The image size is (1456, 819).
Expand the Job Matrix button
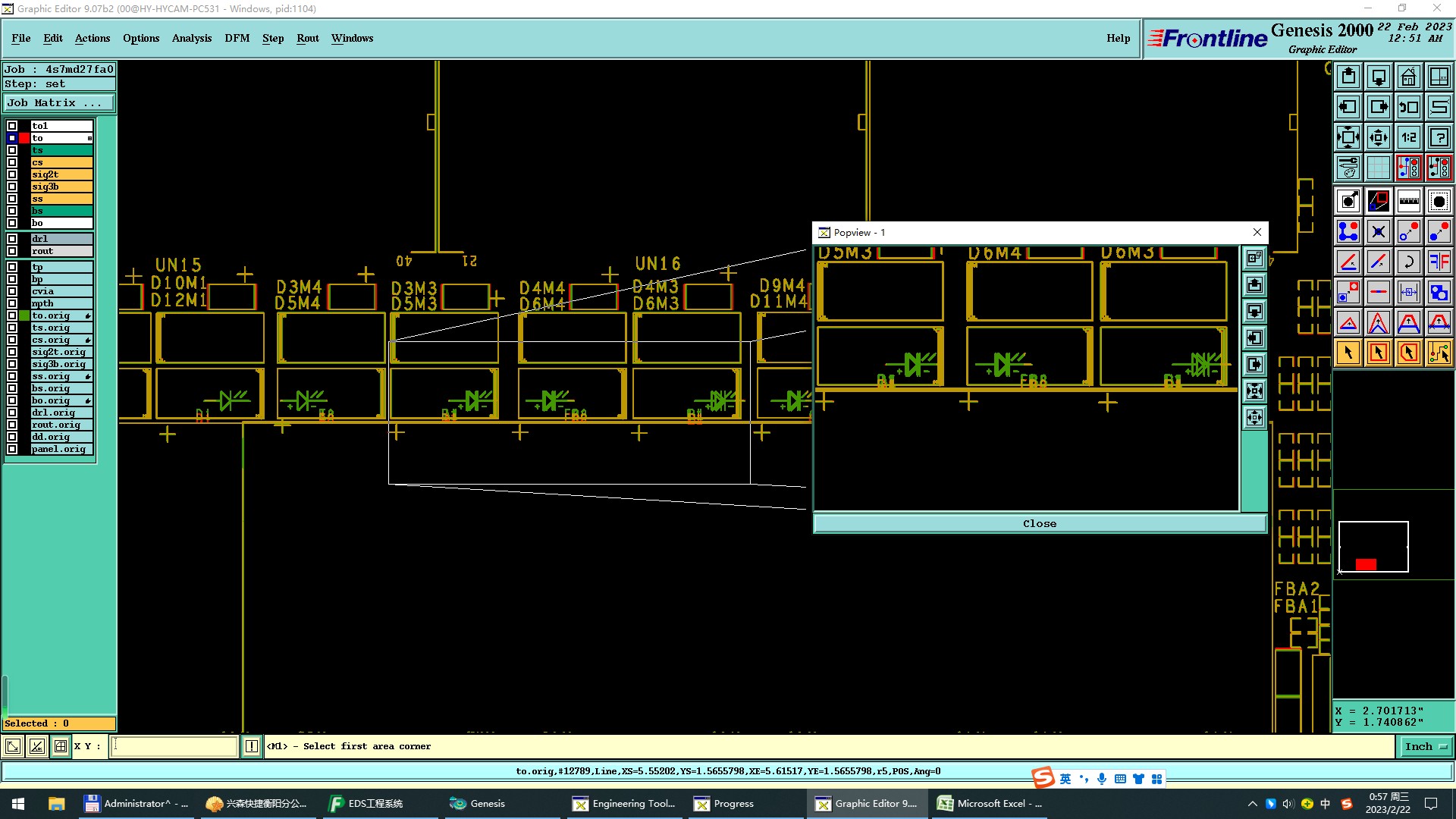(x=59, y=103)
